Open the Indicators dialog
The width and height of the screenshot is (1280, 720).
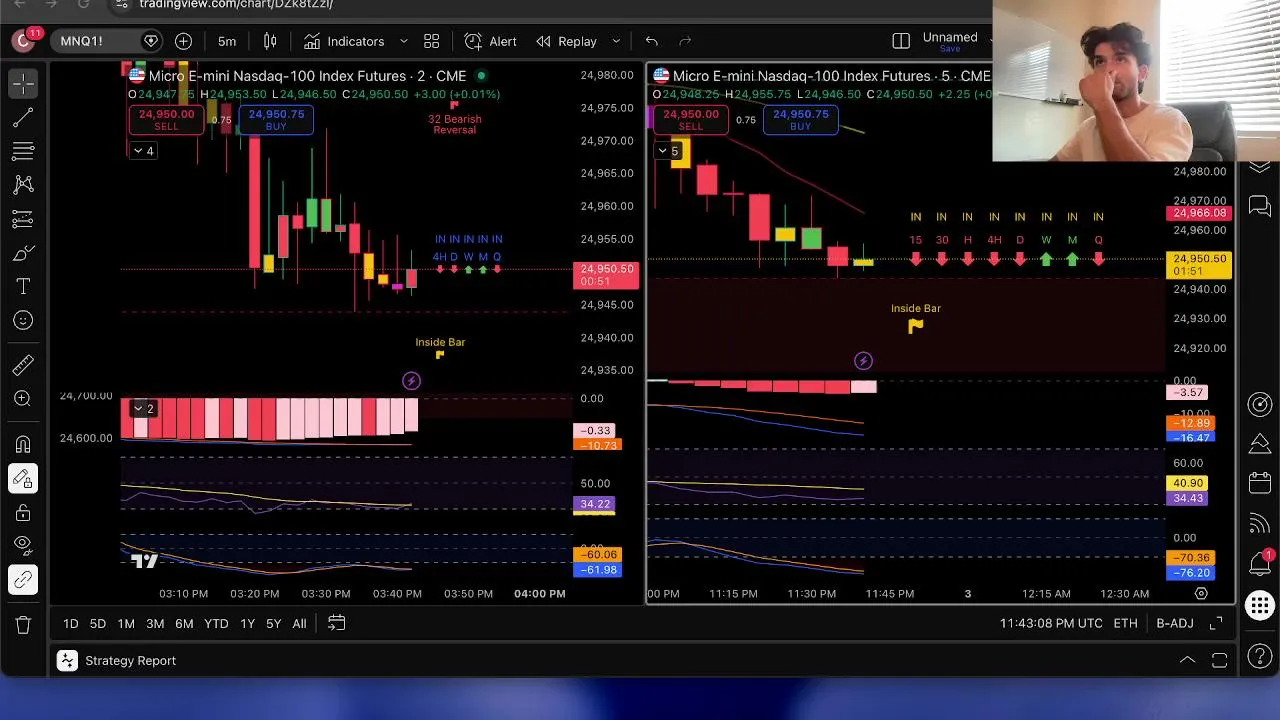pos(344,41)
